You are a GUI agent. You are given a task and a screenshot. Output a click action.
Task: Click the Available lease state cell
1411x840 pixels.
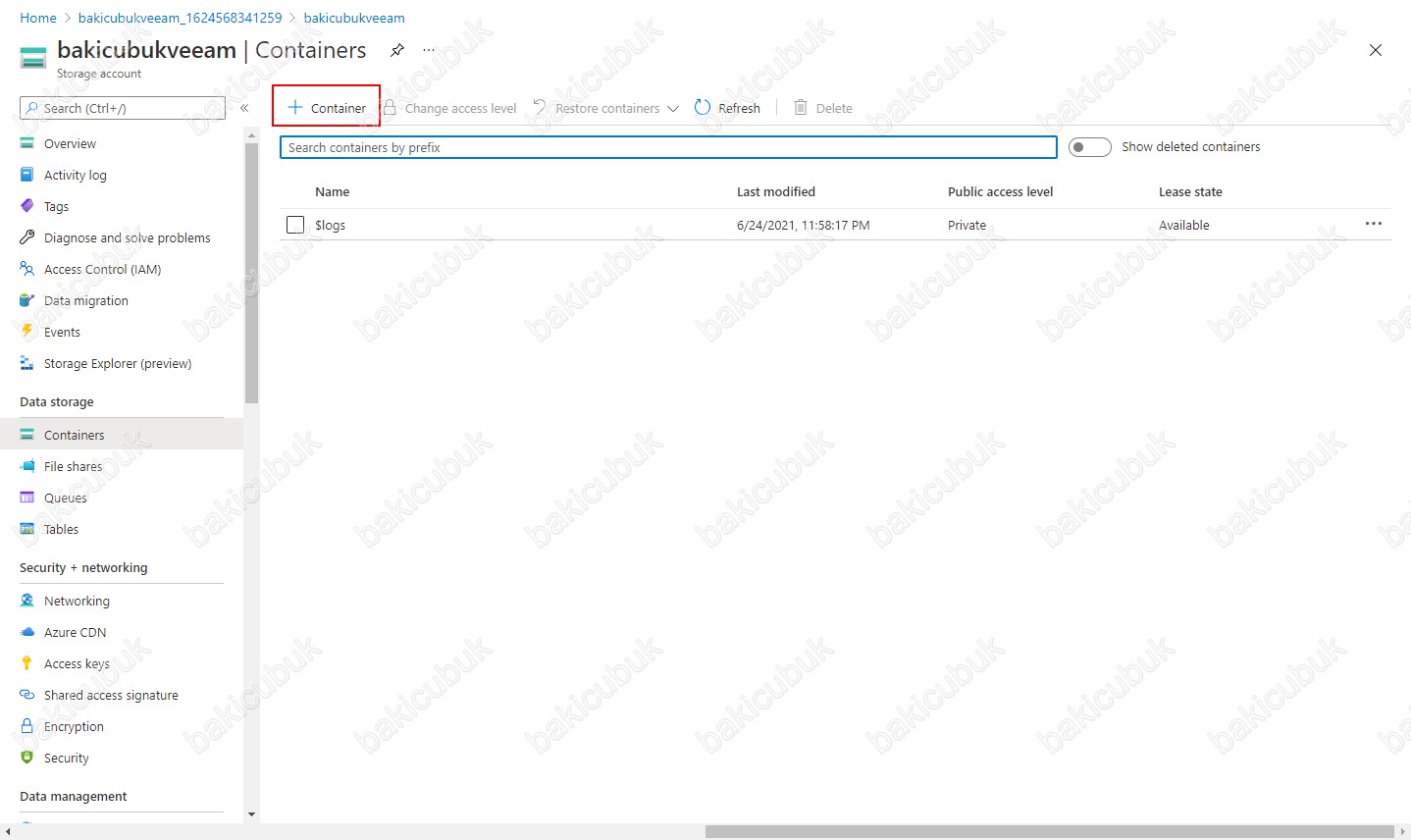[1184, 225]
